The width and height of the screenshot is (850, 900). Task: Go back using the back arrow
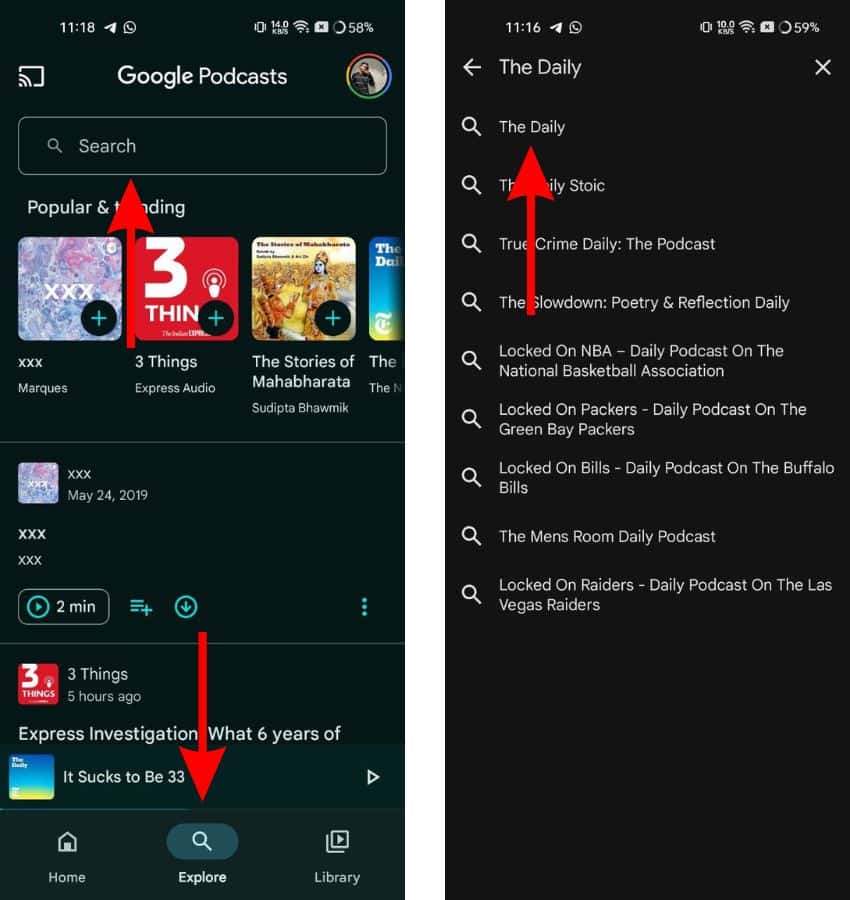tap(472, 67)
